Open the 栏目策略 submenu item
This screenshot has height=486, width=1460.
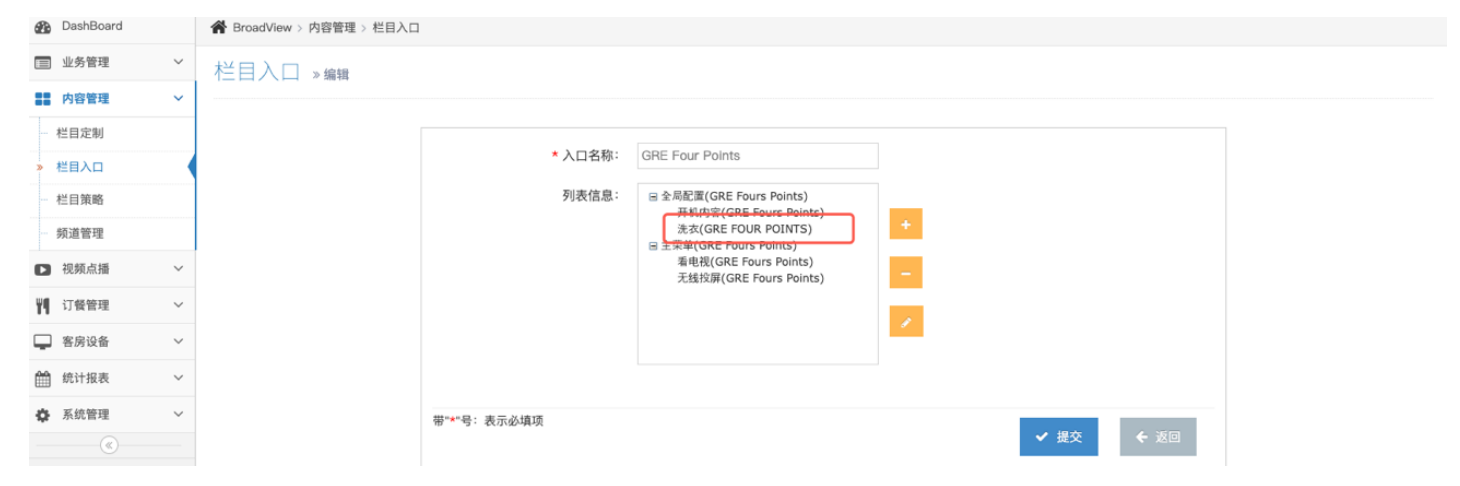click(x=80, y=200)
